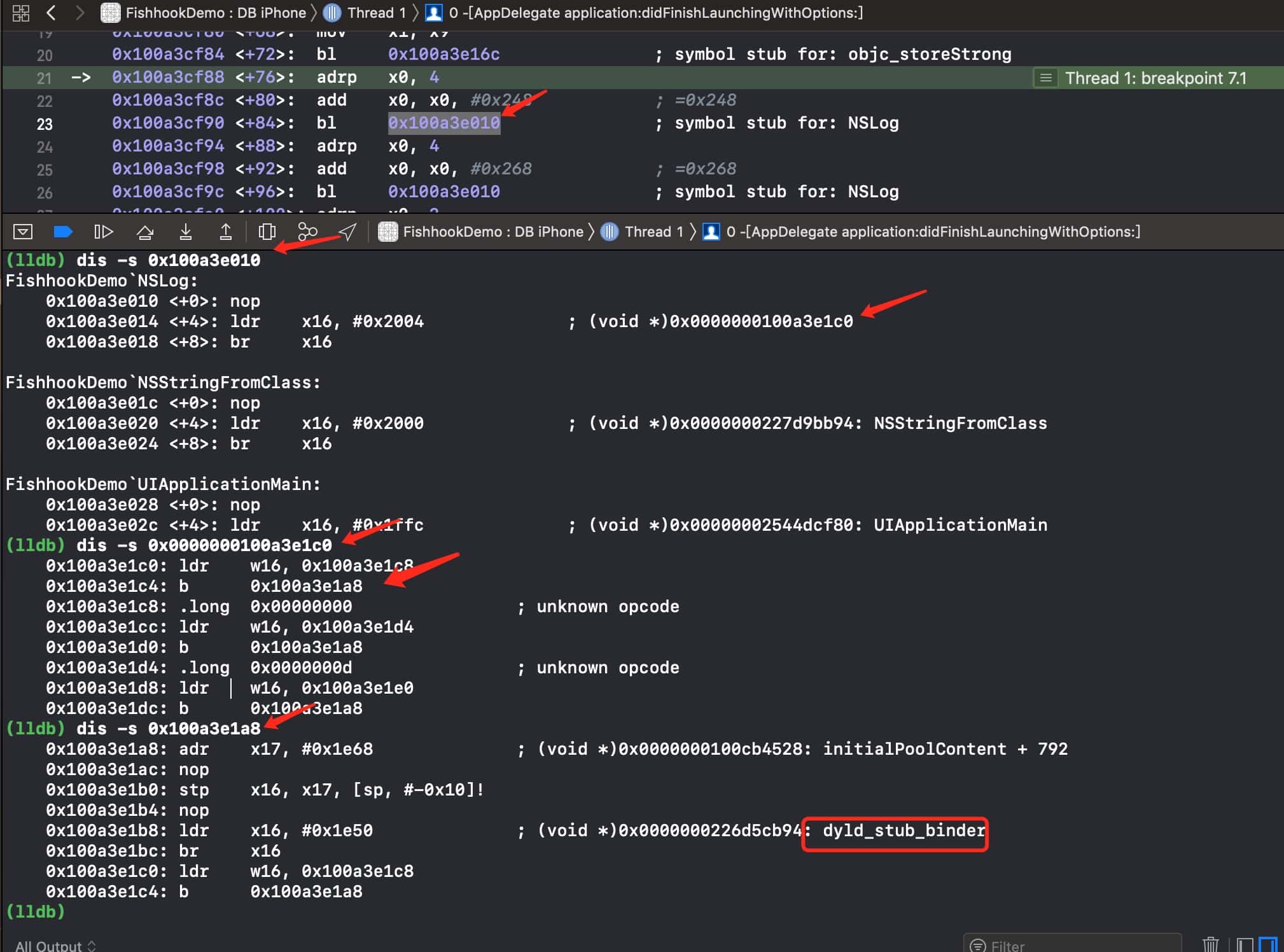The width and height of the screenshot is (1284, 952).
Task: Click the console line 'dis -s 0x100a3e010'
Action: coord(168,260)
